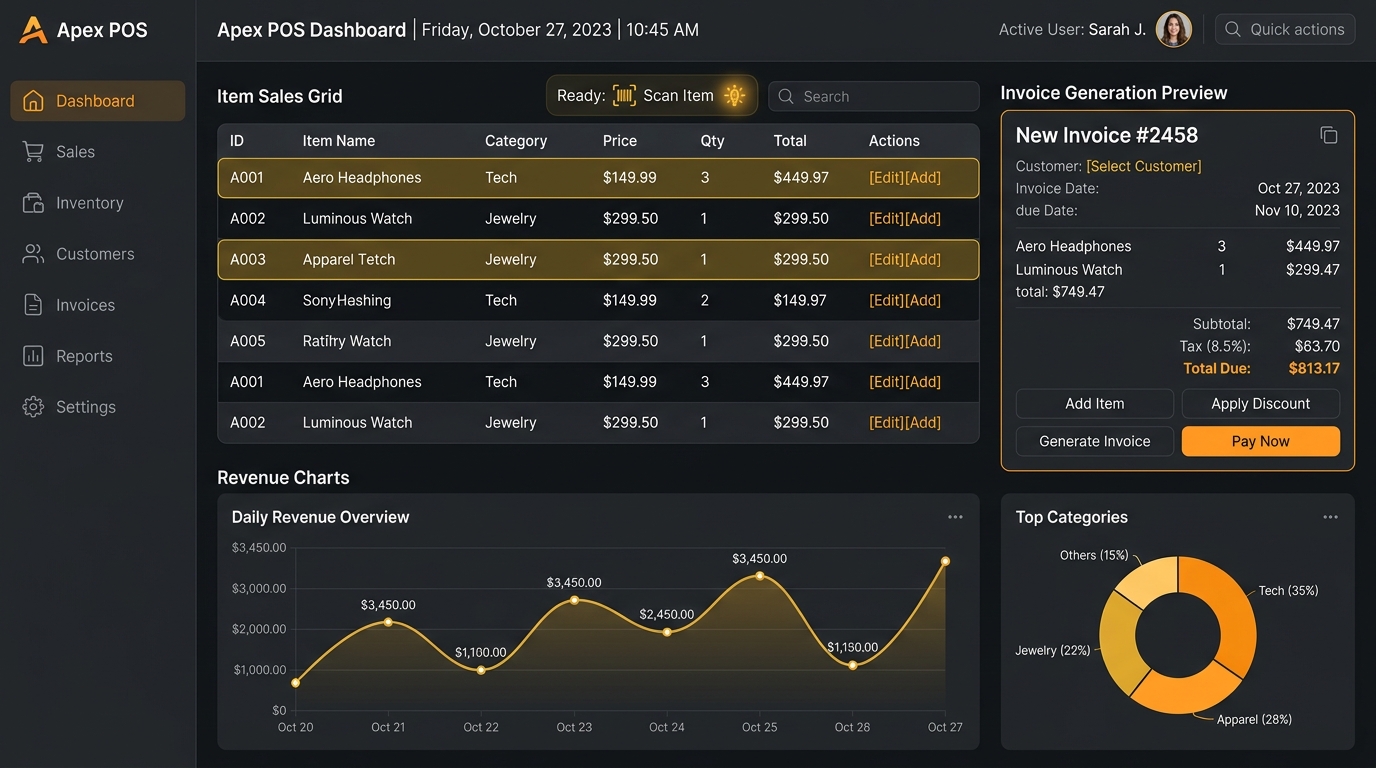Click the Oct 22 $1,100.00 data point

click(481, 670)
